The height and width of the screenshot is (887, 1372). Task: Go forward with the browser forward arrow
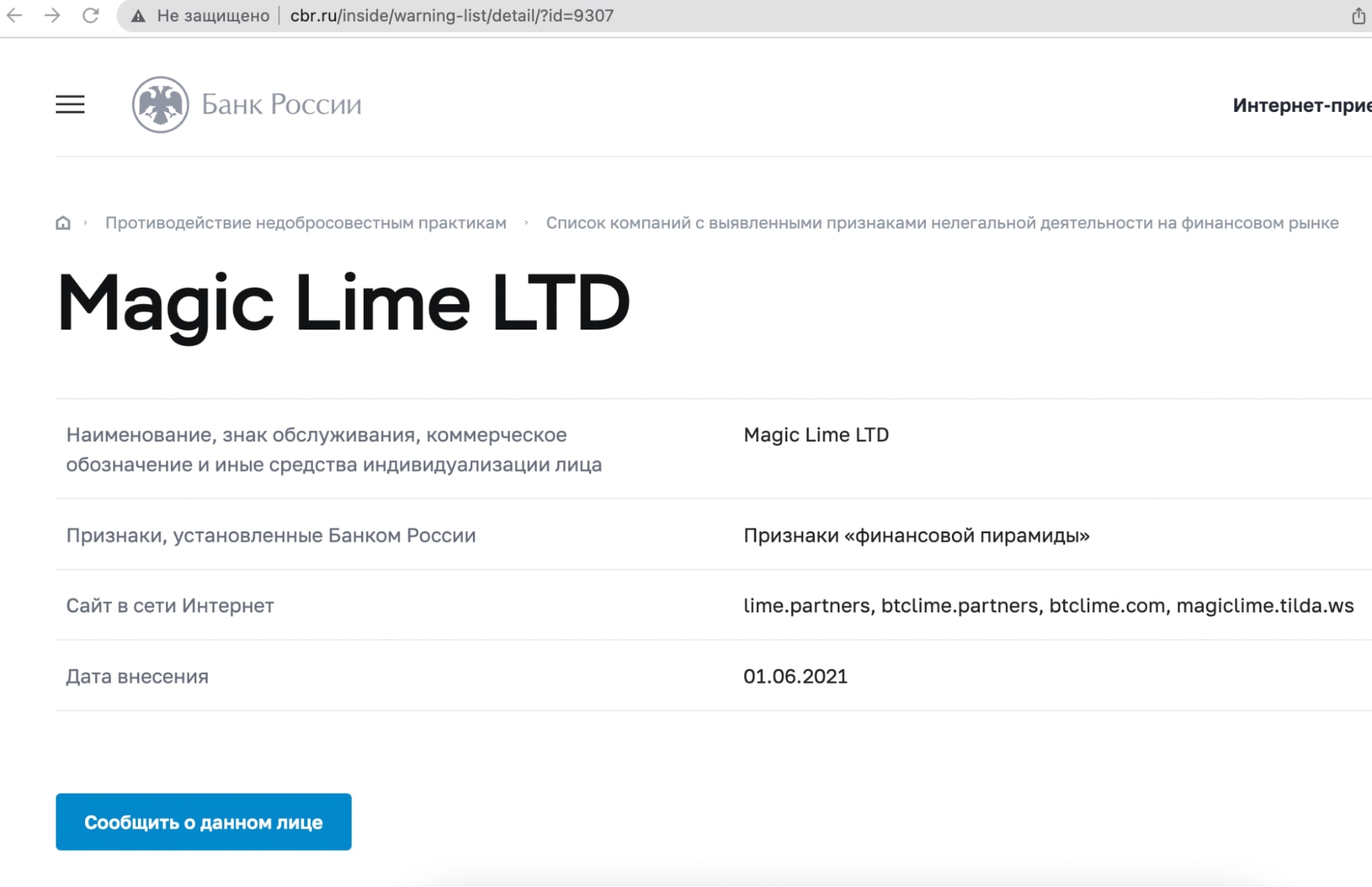[52, 15]
